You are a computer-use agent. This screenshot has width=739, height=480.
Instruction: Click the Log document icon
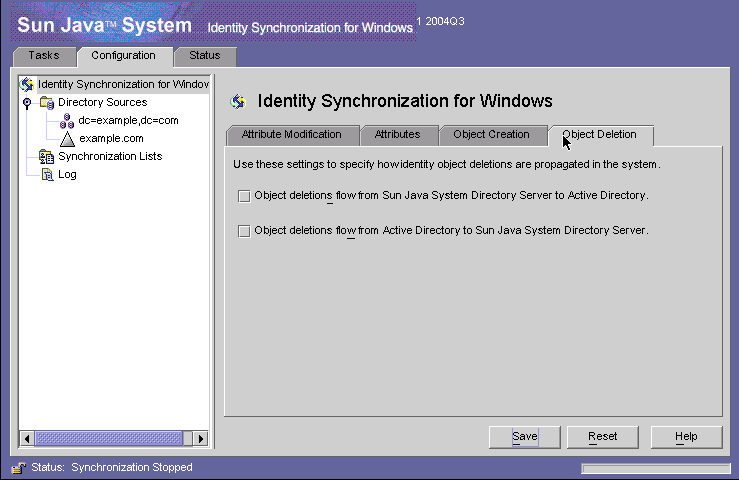point(48,174)
